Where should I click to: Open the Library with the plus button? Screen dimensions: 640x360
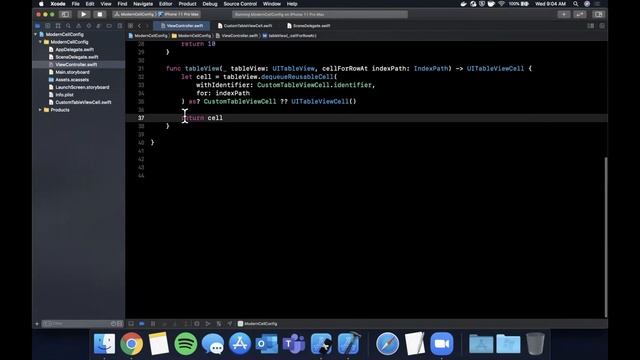564,14
